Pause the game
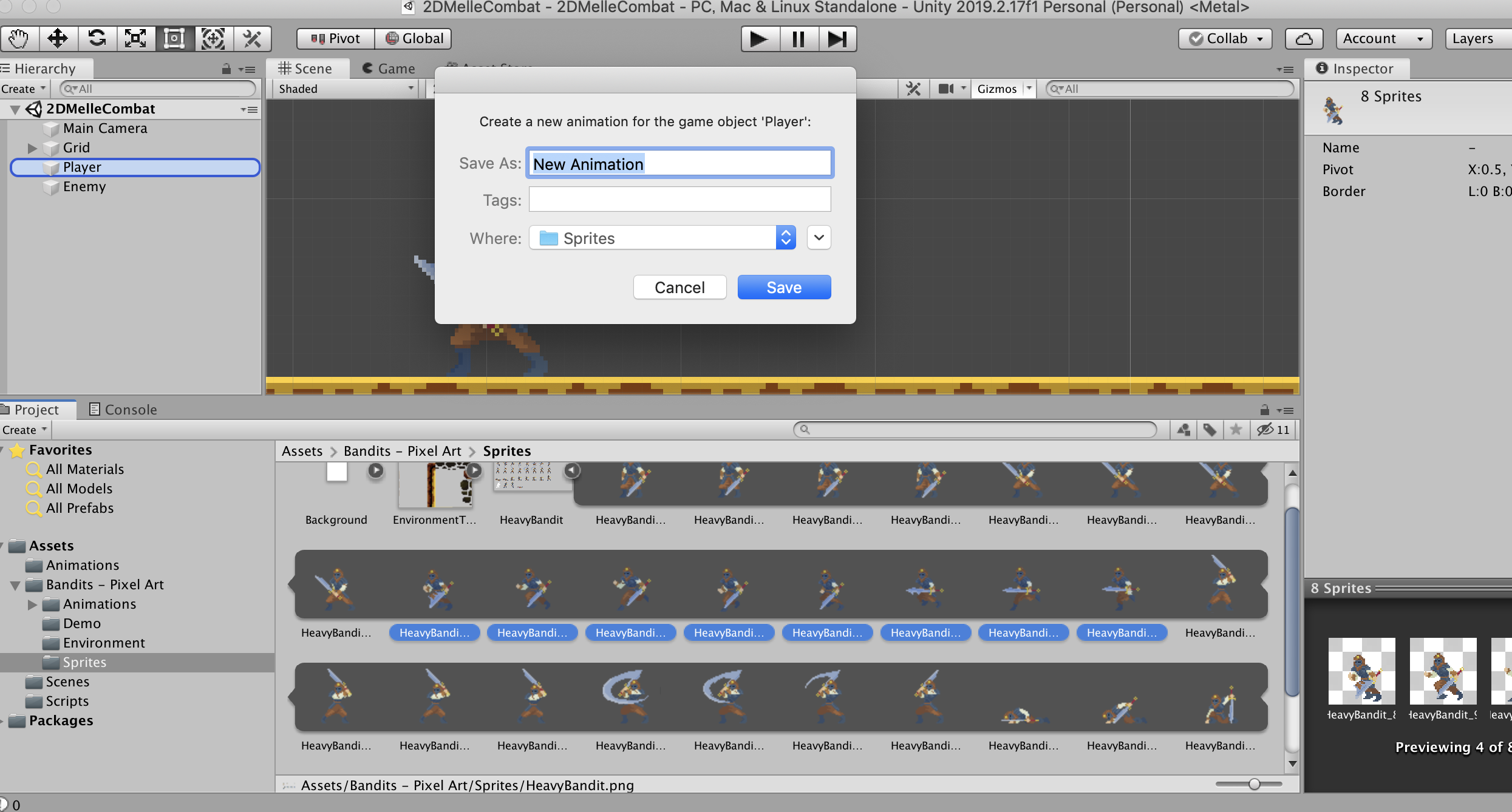 click(799, 39)
